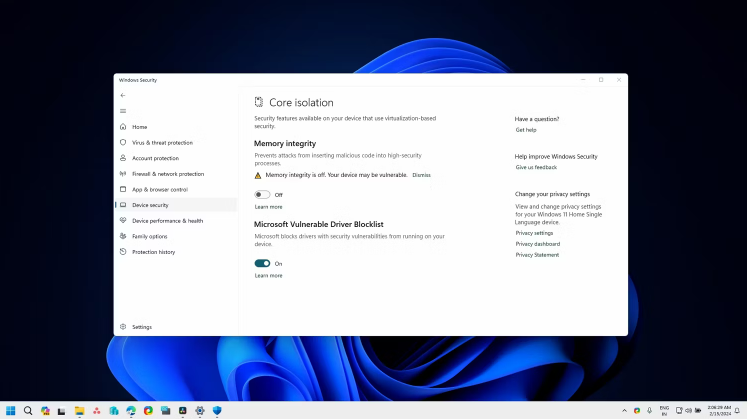
Task: Open taskbar Search
Action: [28, 410]
